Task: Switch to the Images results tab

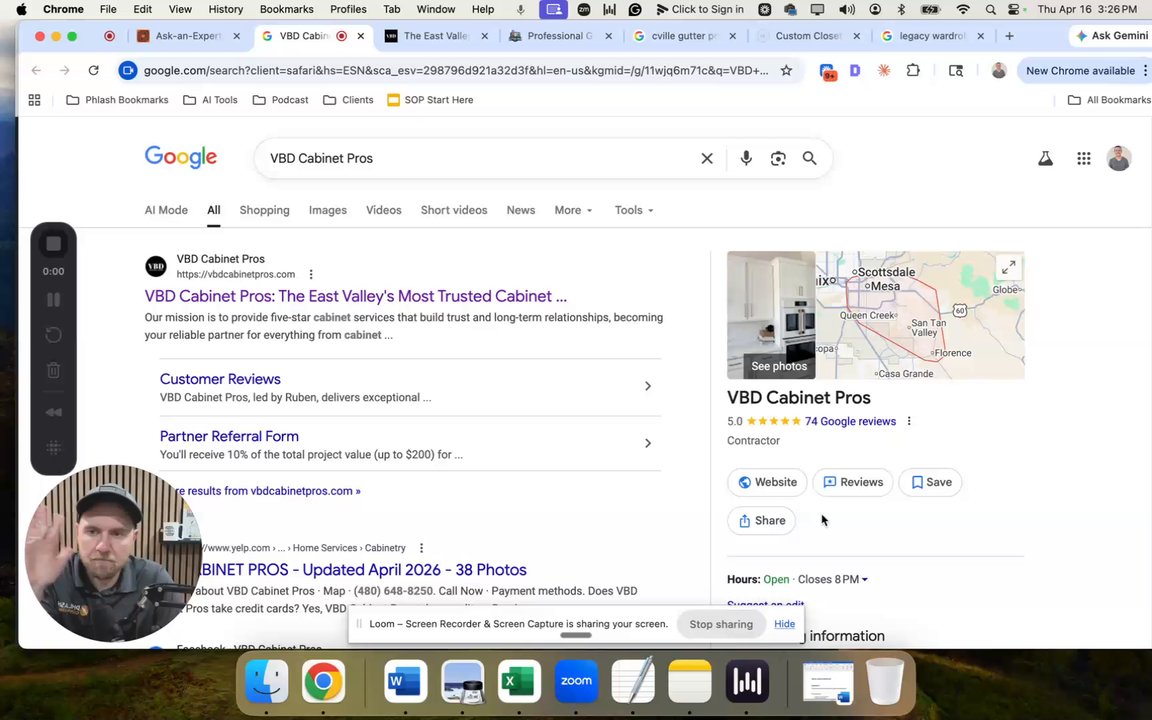Action: coord(328,210)
